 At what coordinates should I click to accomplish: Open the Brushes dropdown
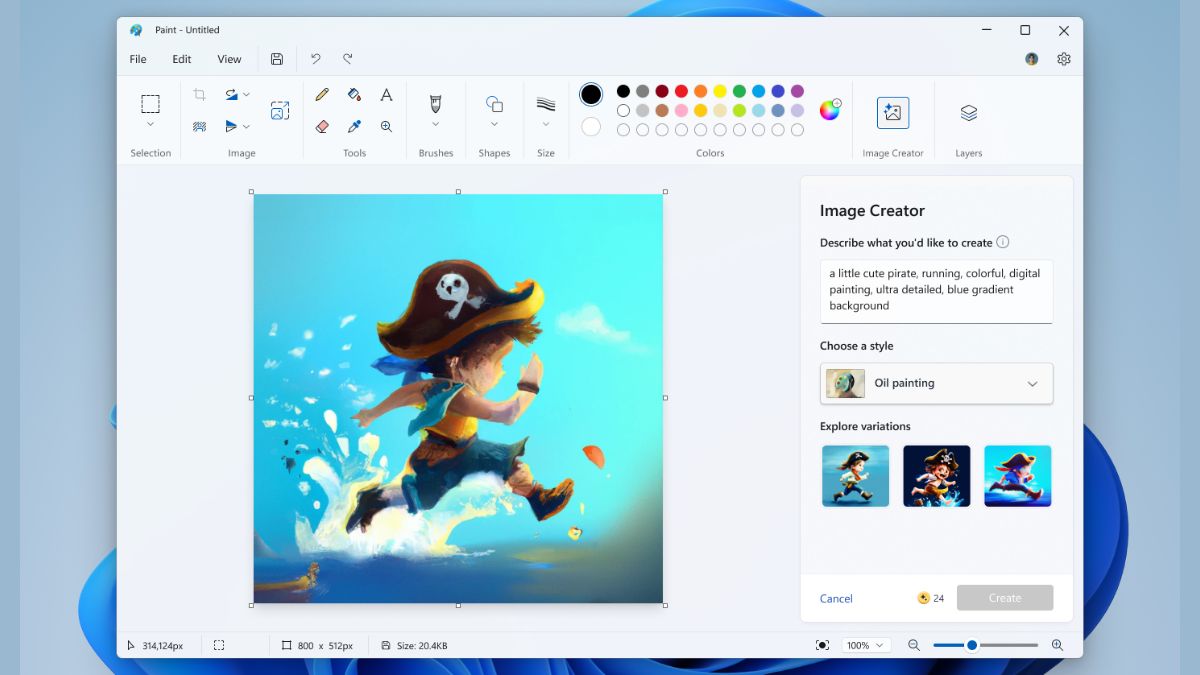(x=435, y=126)
